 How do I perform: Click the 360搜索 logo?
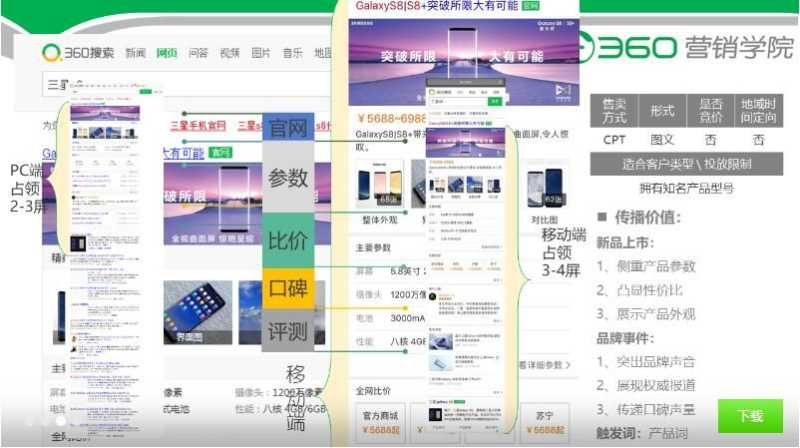point(78,53)
